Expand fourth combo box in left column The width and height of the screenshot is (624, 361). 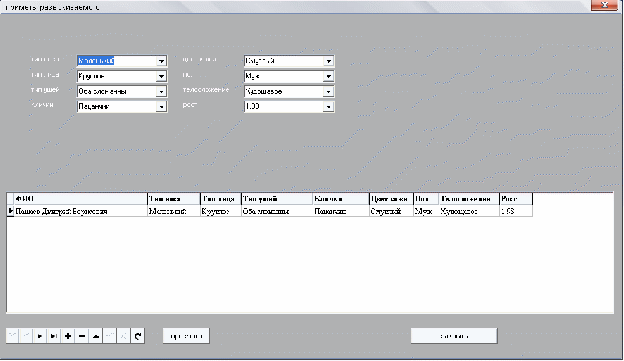pos(161,106)
